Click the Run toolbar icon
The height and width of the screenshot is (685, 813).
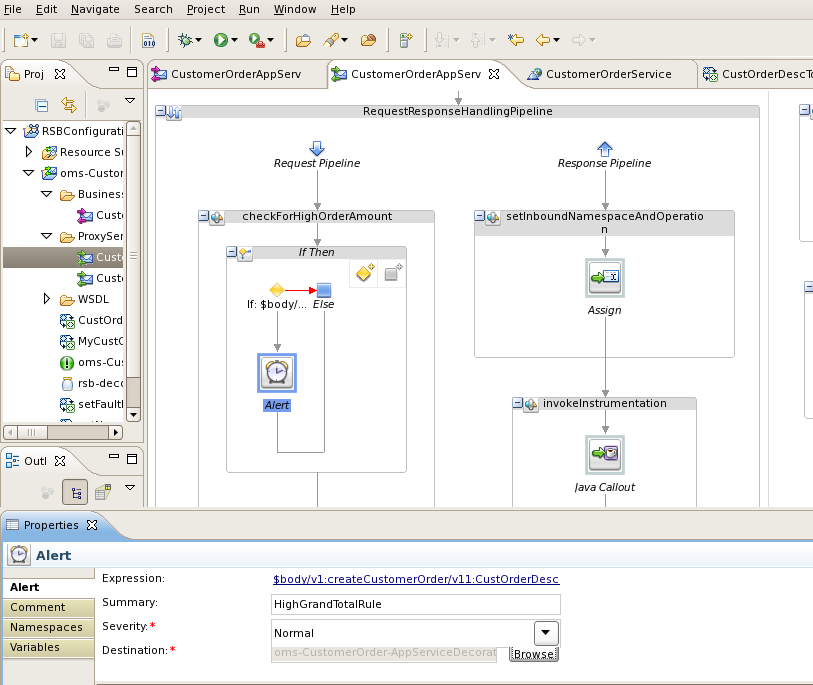click(221, 40)
